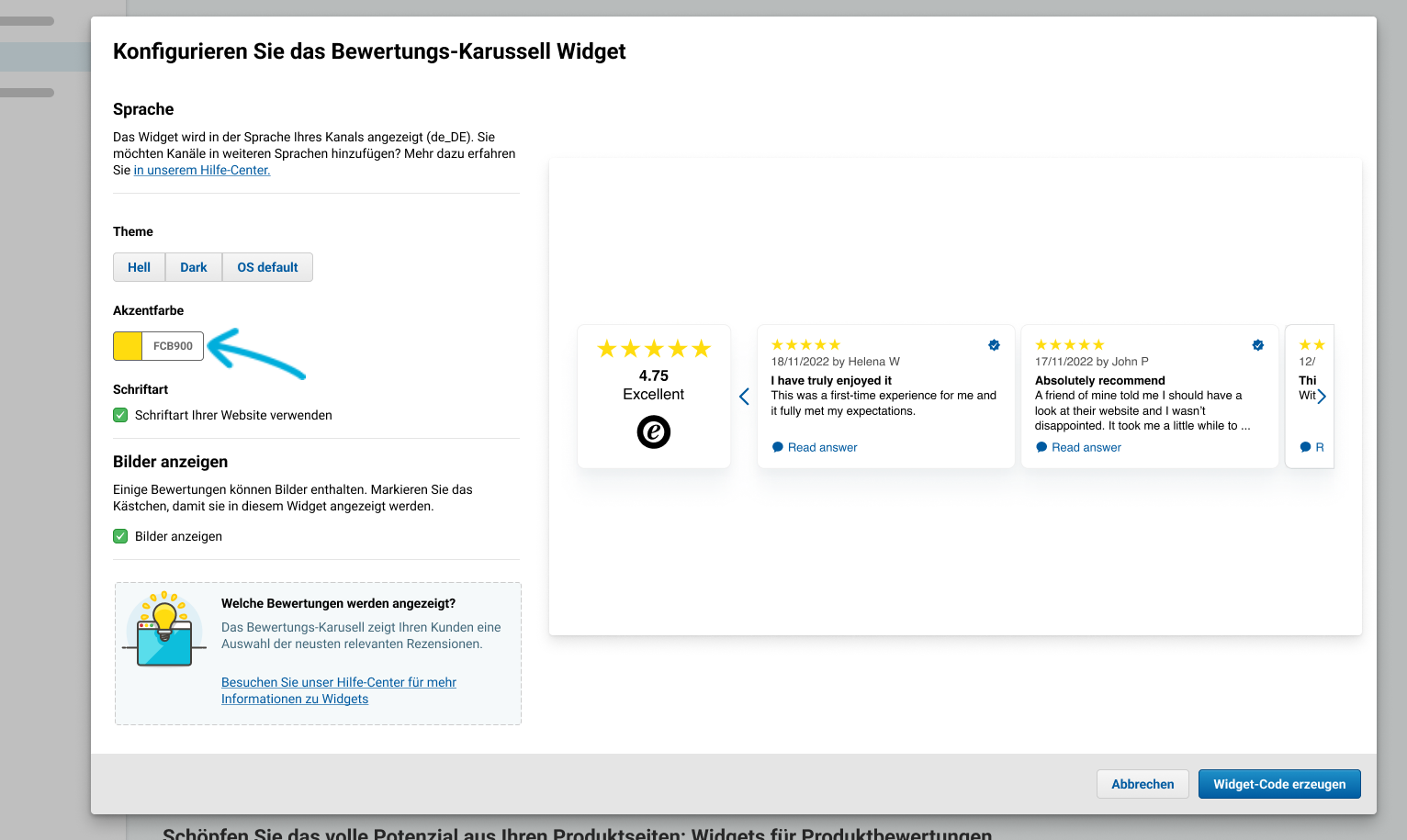Advance carousel with right chevron arrow
Screen dimensions: 1407x840
click(1322, 397)
